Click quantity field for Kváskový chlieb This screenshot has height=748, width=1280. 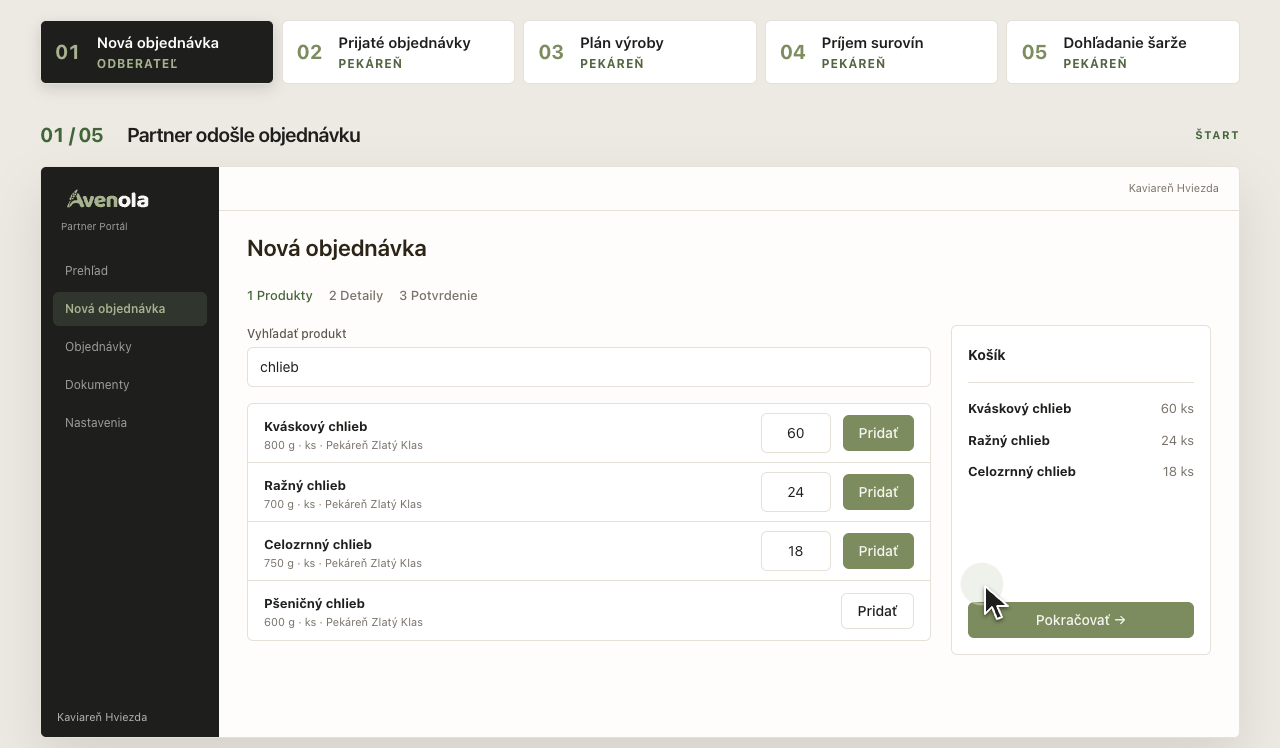tap(796, 433)
